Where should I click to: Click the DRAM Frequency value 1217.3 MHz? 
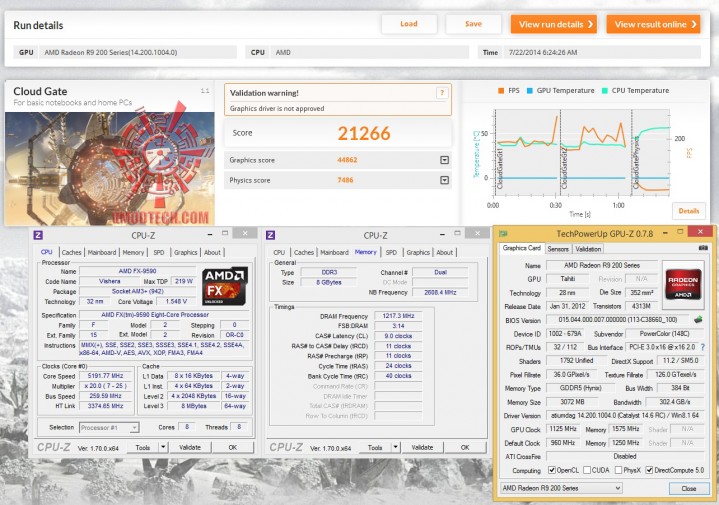click(x=398, y=316)
